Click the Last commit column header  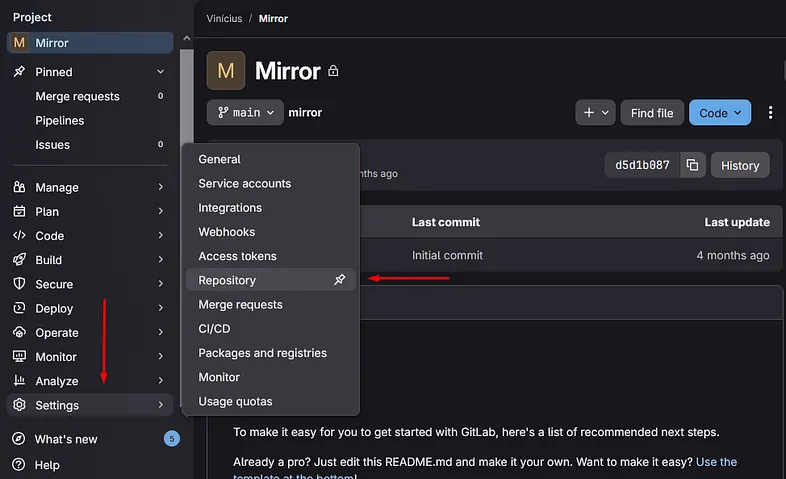tap(446, 222)
